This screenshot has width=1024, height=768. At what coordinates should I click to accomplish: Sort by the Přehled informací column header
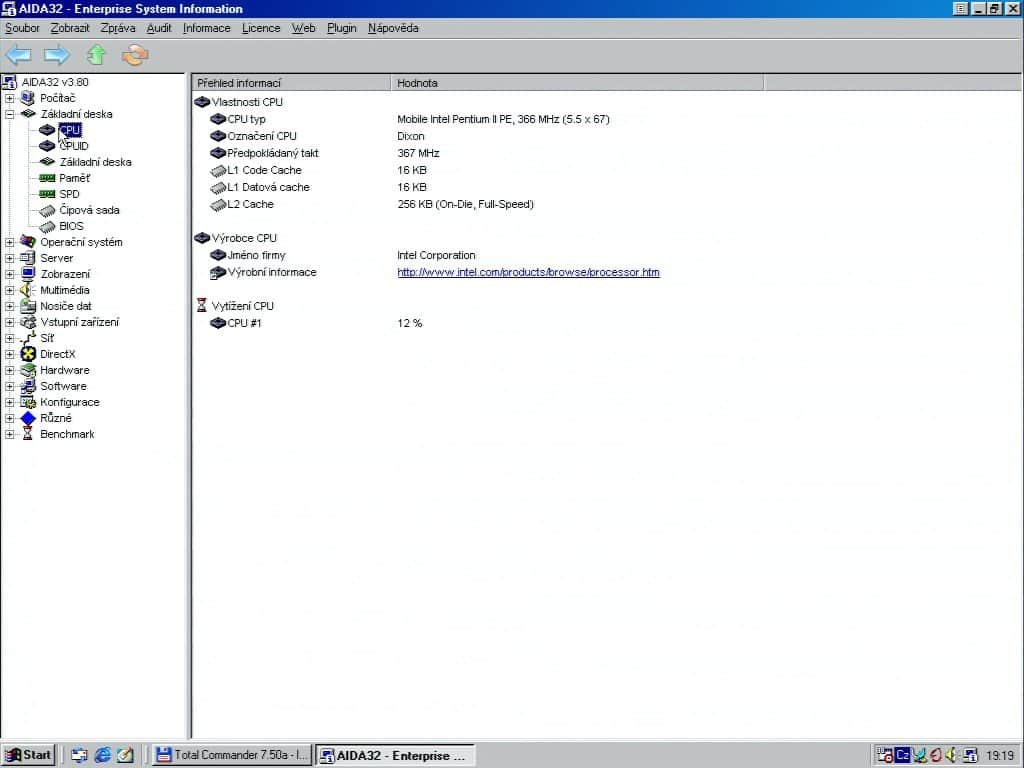pos(291,83)
